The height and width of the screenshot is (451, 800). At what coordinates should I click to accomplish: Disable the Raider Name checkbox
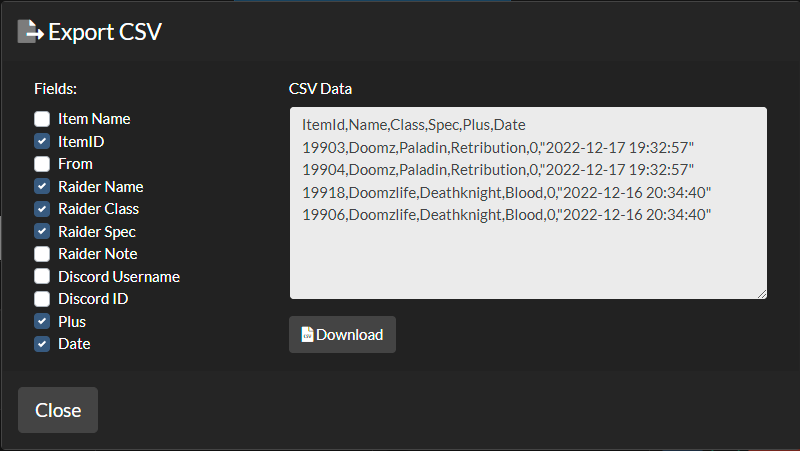pyautogui.click(x=42, y=187)
